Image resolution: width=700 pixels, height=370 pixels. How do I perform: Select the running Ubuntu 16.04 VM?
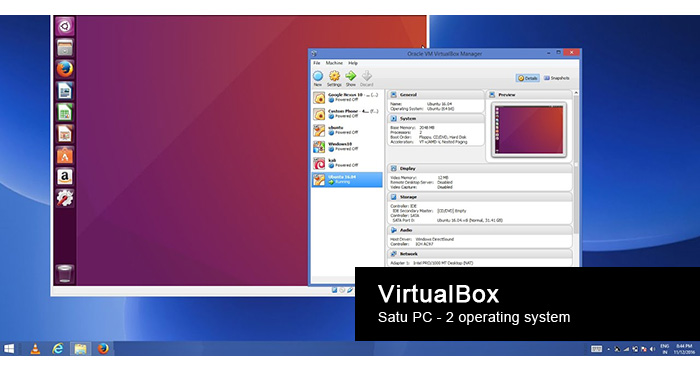(x=347, y=179)
